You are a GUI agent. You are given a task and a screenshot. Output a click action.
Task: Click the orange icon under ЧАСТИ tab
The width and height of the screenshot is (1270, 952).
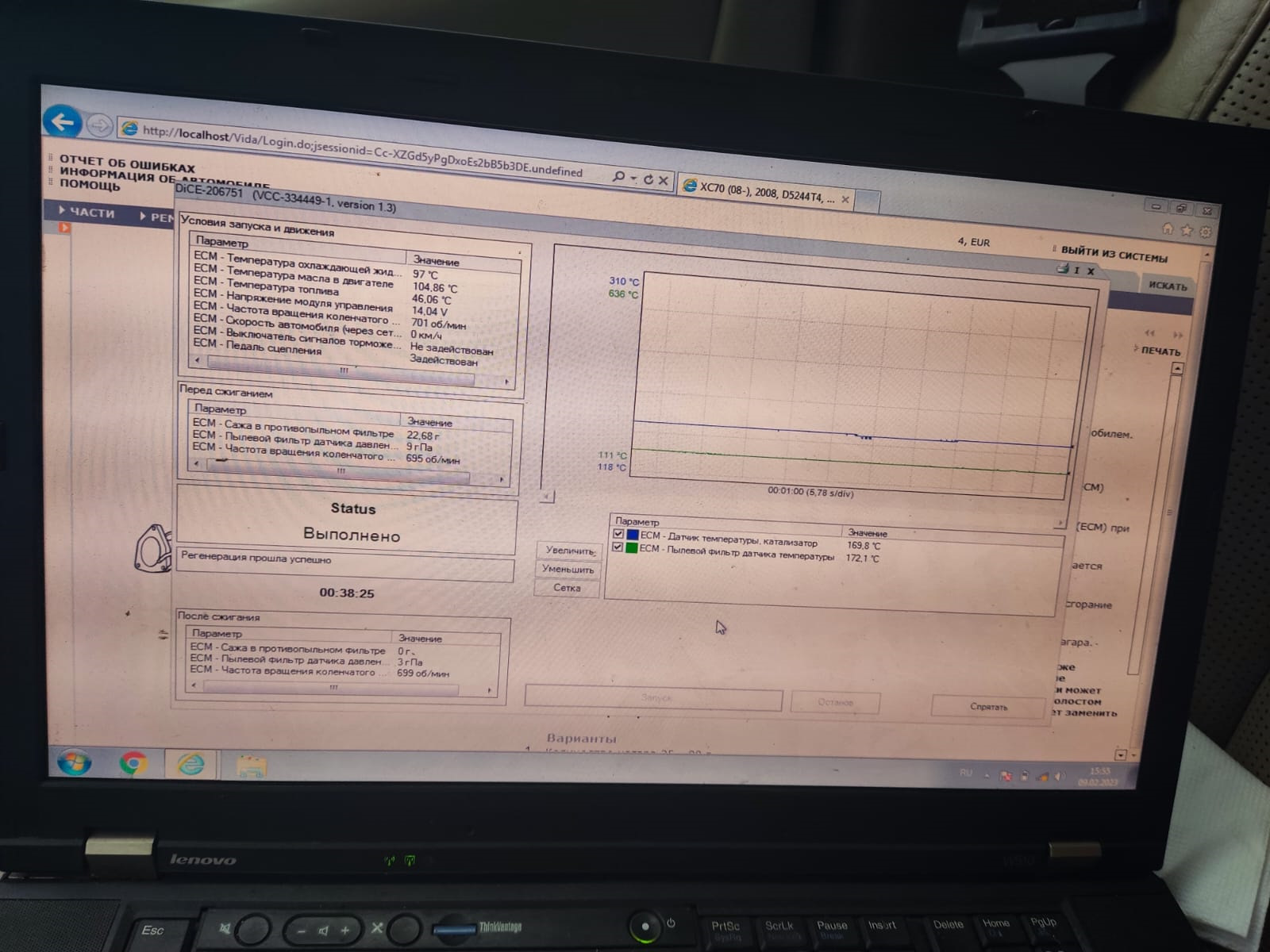pyautogui.click(x=64, y=228)
